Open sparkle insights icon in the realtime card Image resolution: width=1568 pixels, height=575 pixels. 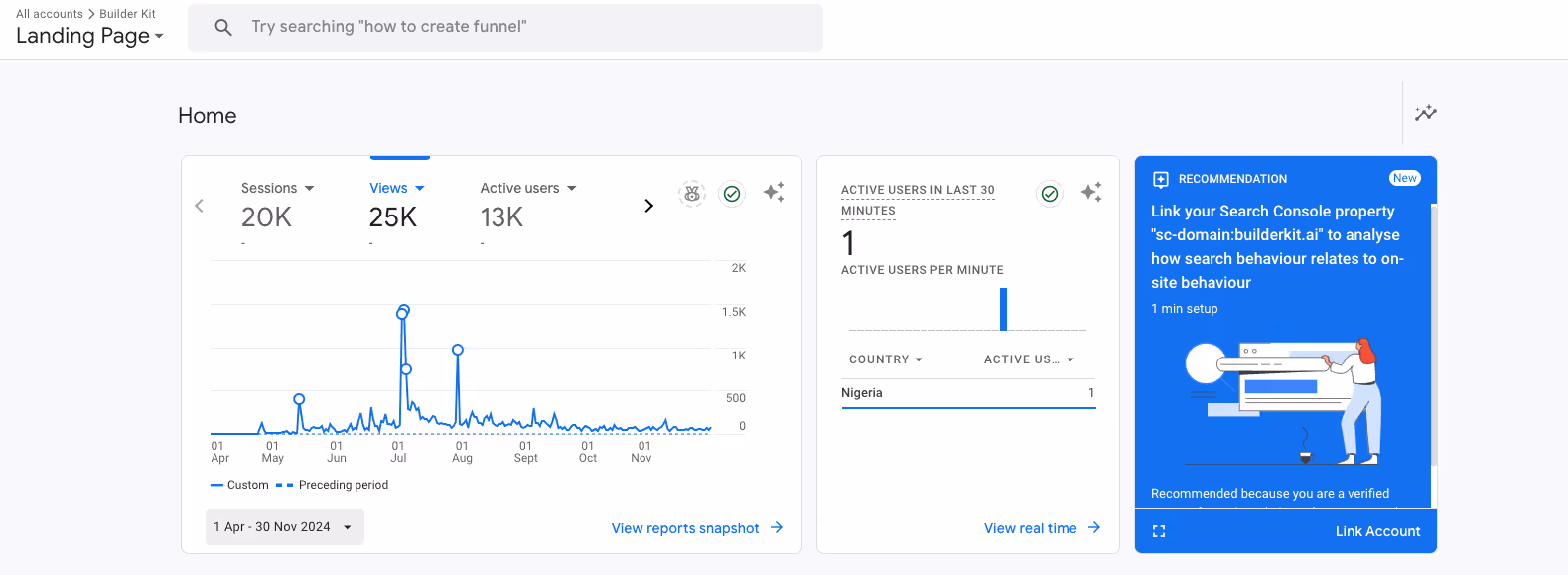(x=1091, y=193)
